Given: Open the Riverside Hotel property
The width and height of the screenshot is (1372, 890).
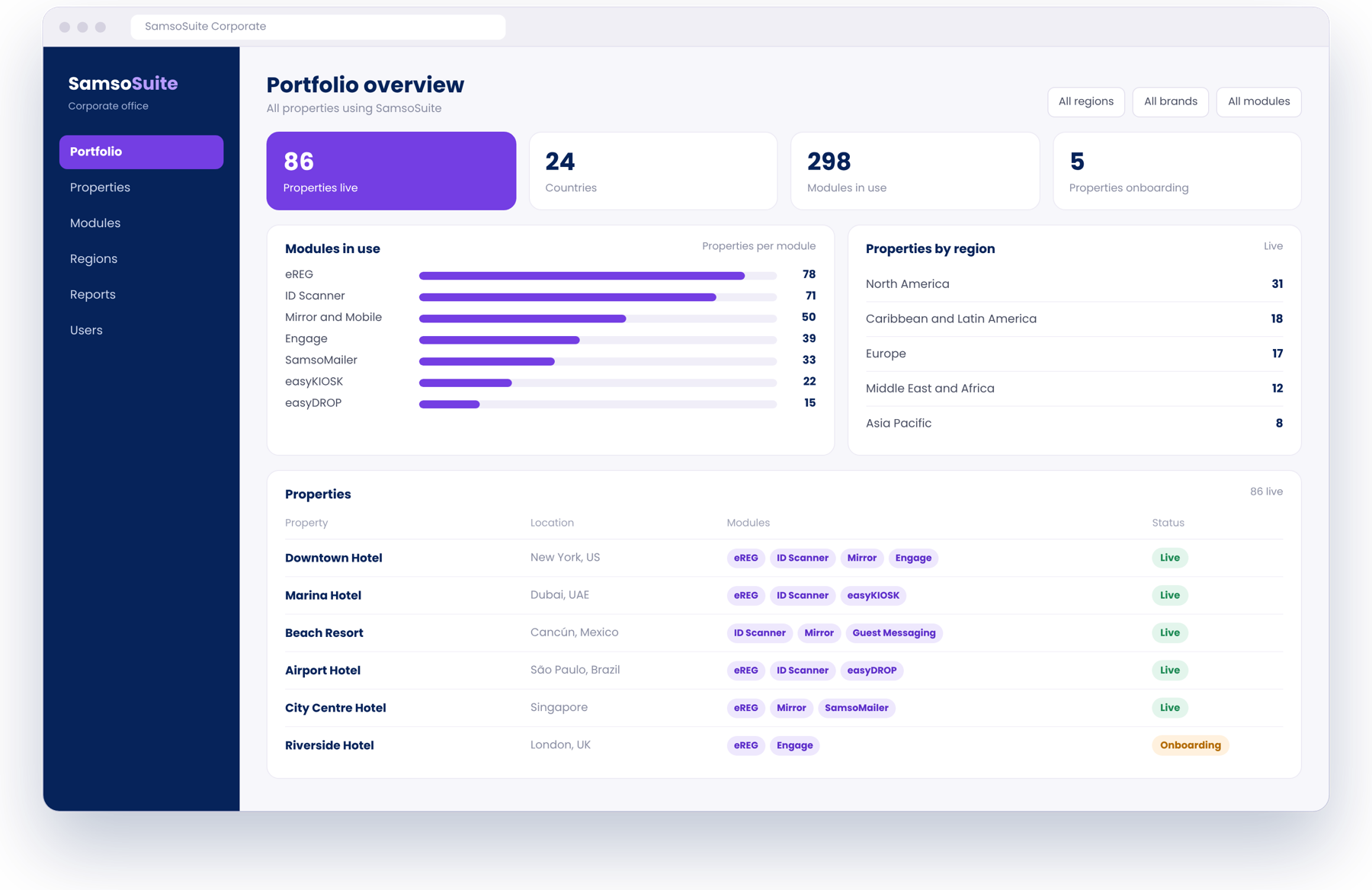Looking at the screenshot, I should 329,745.
